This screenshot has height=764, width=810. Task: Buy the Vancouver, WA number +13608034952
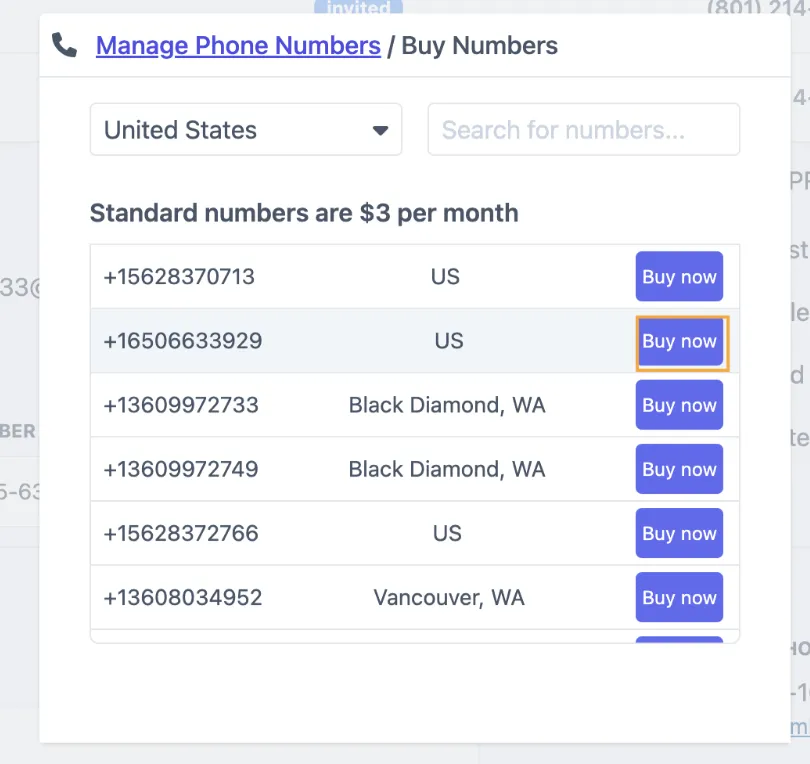click(x=679, y=597)
